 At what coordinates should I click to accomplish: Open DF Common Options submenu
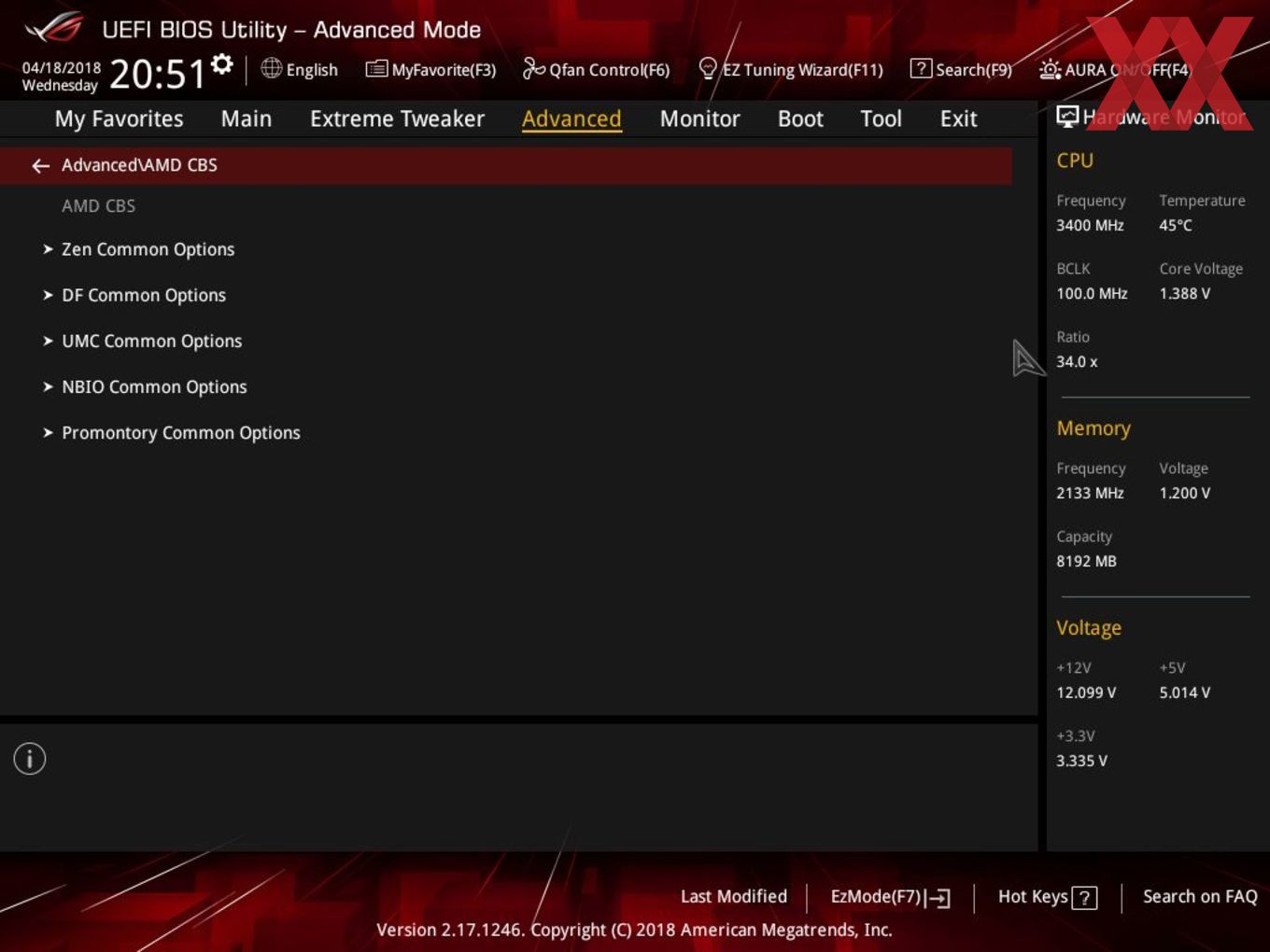(x=144, y=295)
